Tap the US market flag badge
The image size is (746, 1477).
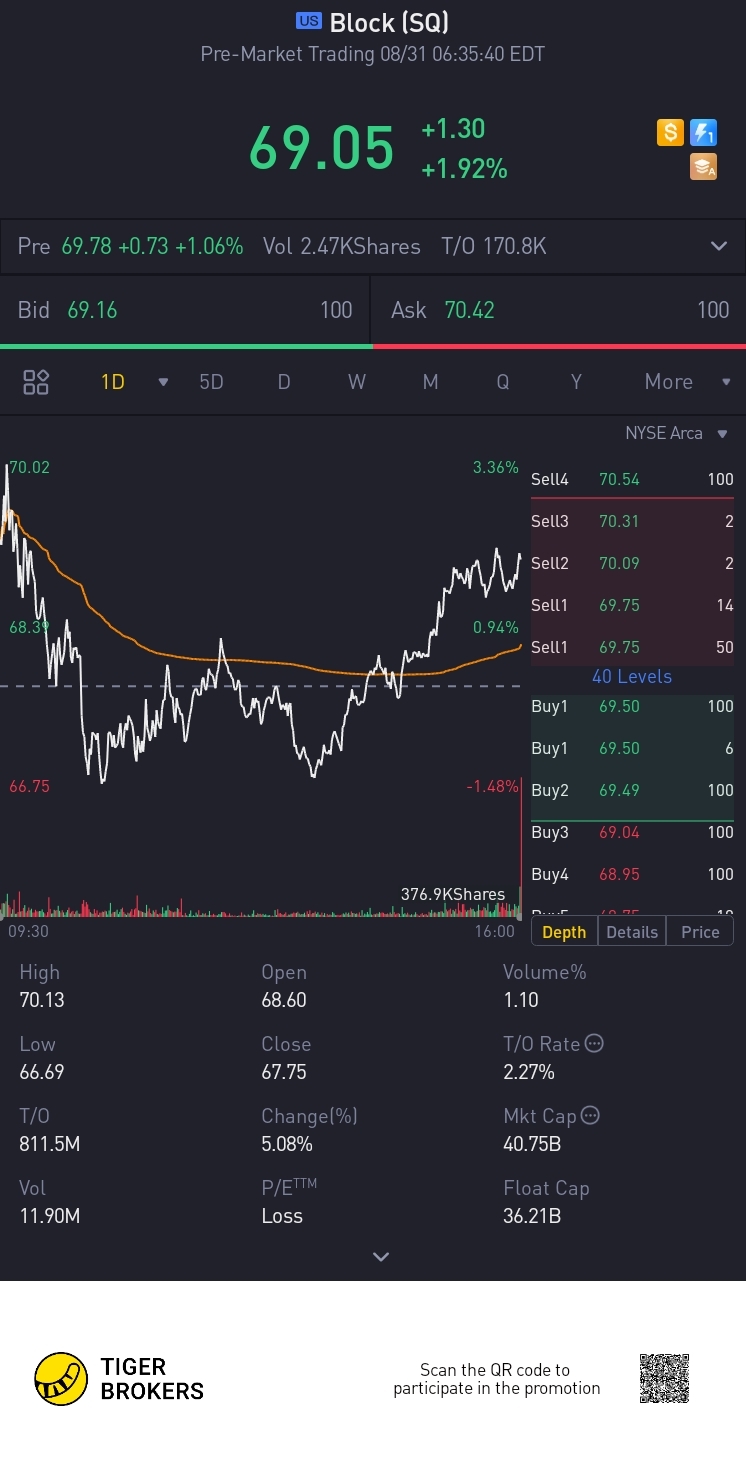pyautogui.click(x=309, y=21)
